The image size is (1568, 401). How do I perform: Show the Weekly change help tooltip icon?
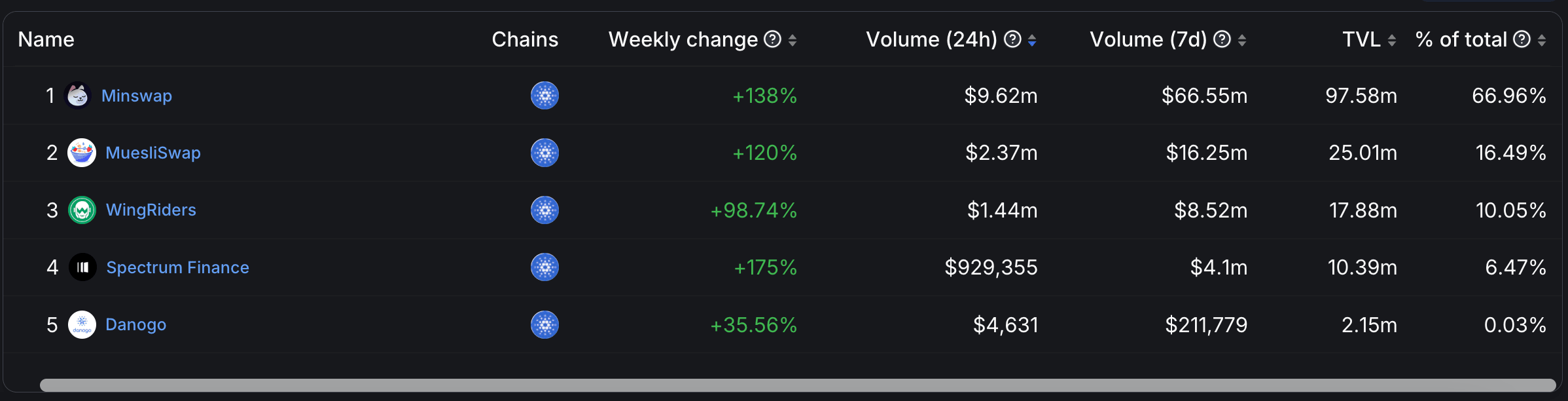[x=773, y=39]
